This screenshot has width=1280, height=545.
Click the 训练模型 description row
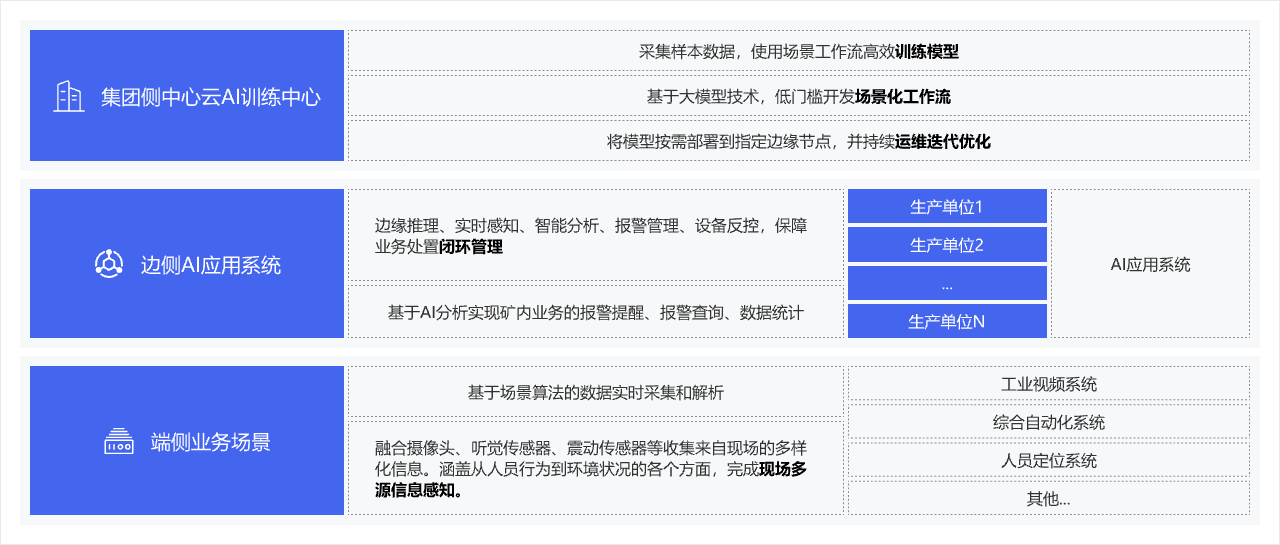tap(798, 51)
